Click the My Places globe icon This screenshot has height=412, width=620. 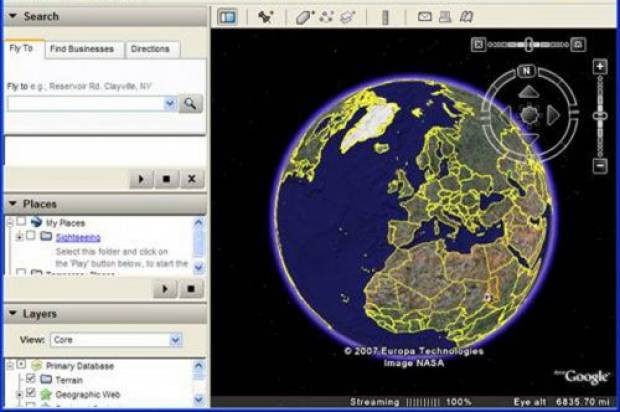click(x=36, y=222)
